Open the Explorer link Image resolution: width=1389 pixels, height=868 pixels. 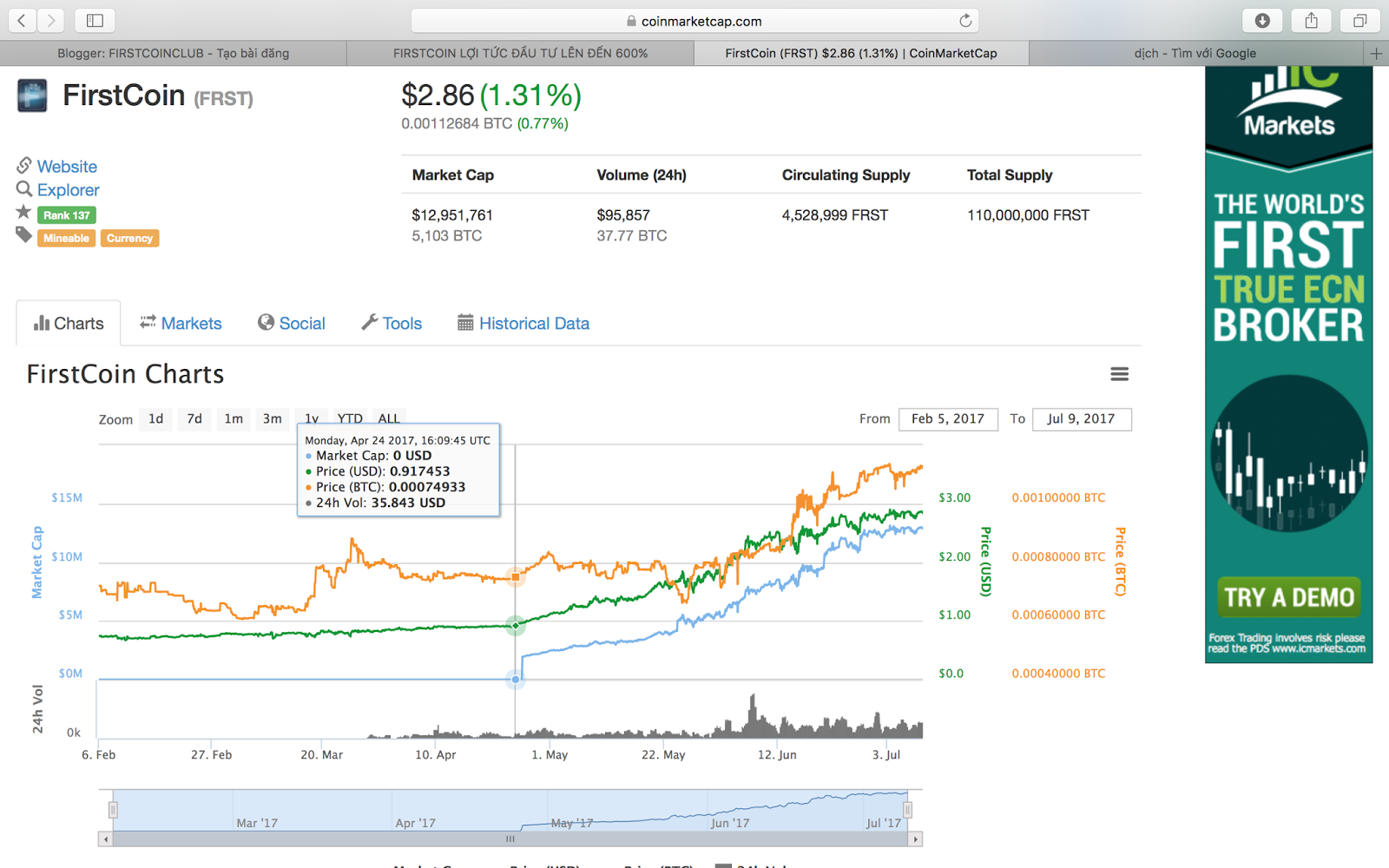pos(68,189)
